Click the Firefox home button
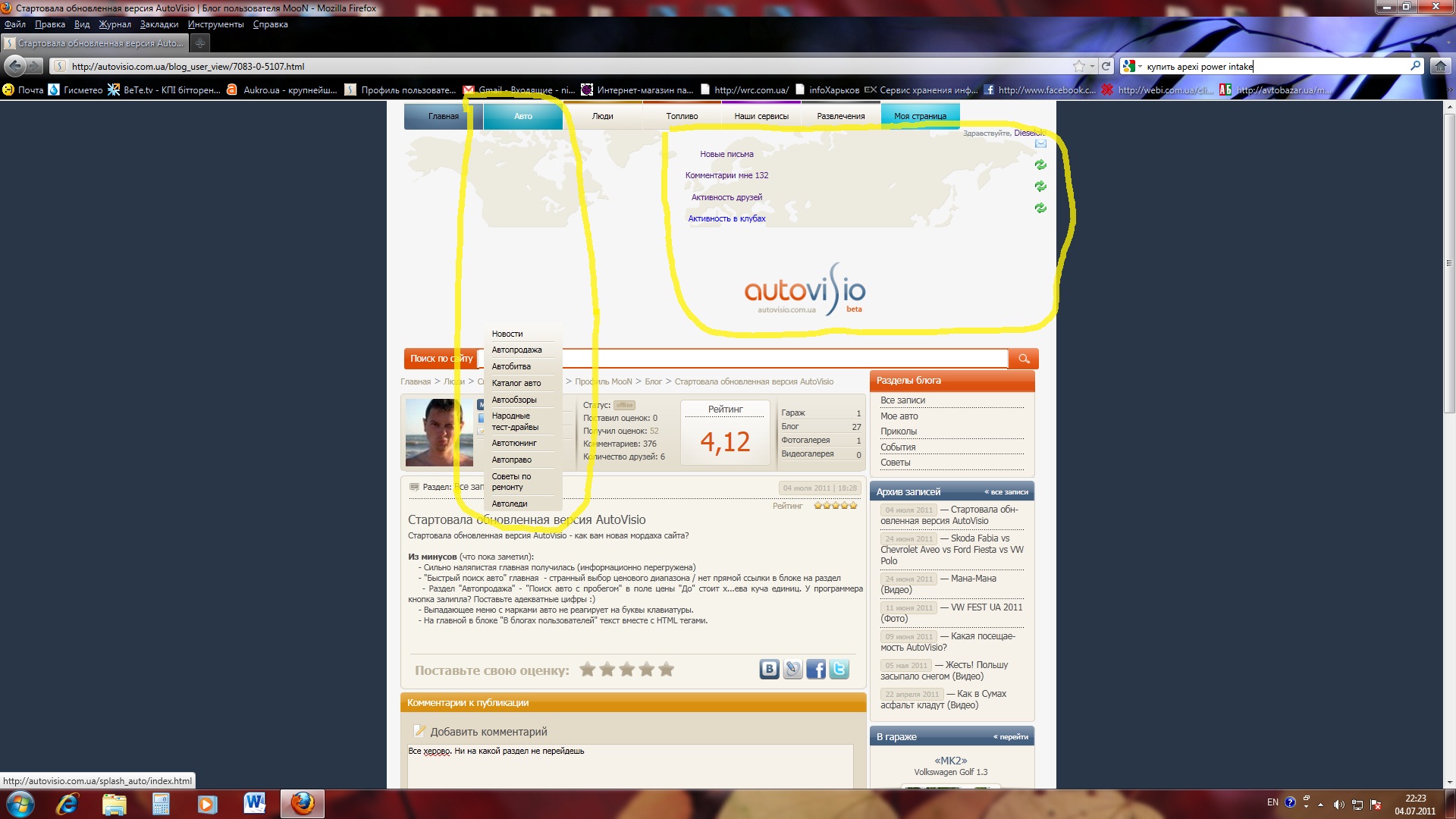 pyautogui.click(x=1439, y=66)
